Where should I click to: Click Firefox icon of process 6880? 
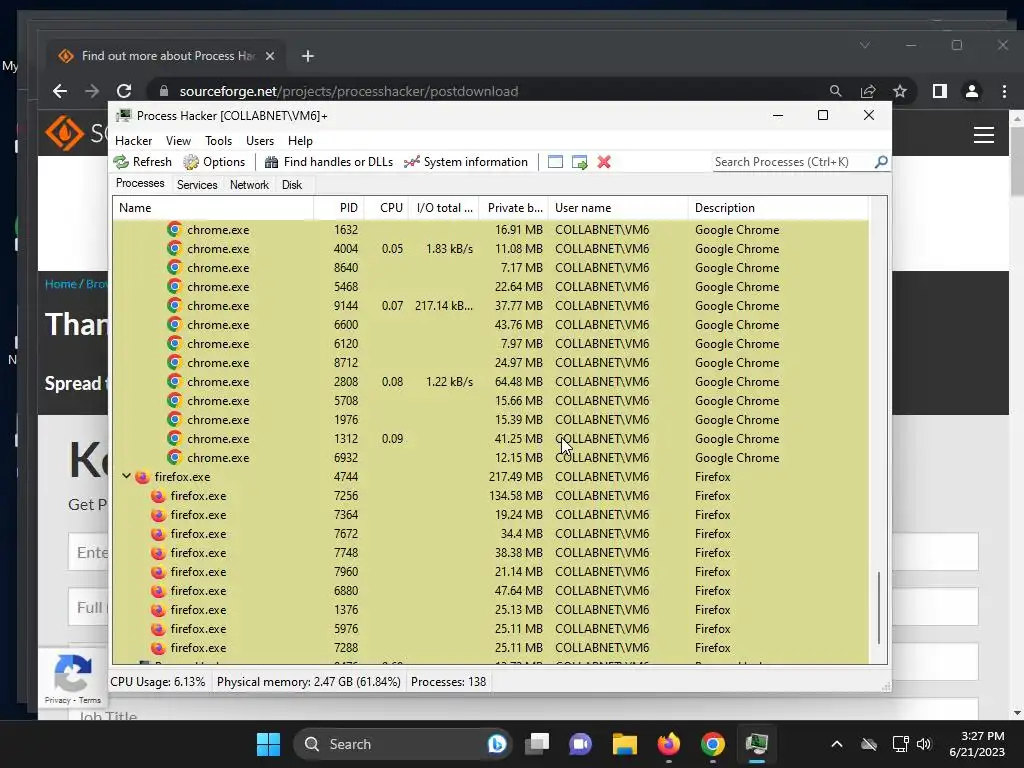point(158,590)
